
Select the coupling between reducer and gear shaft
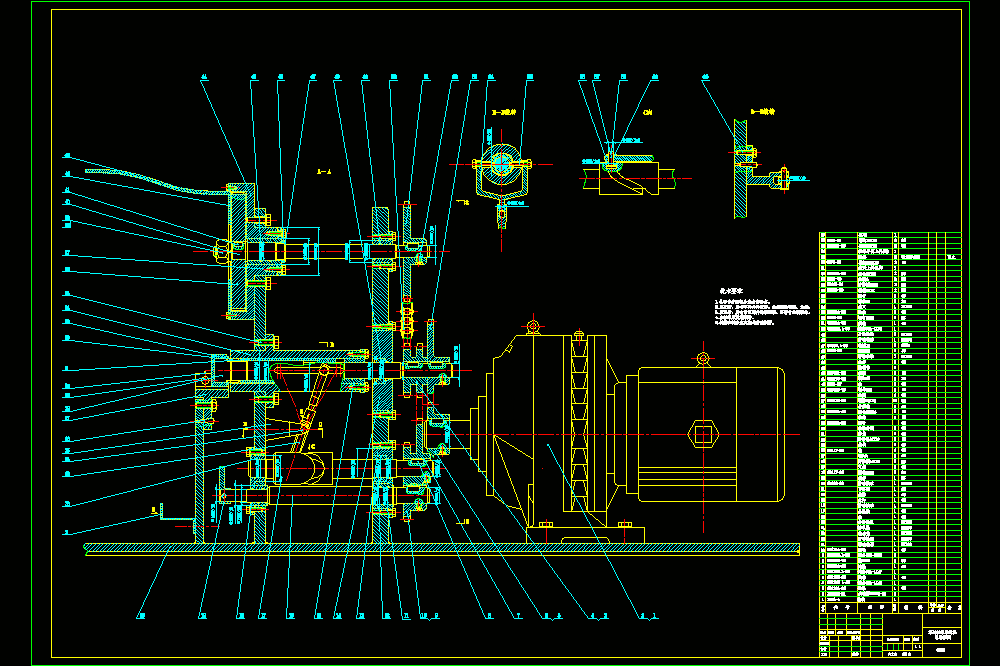(436, 434)
